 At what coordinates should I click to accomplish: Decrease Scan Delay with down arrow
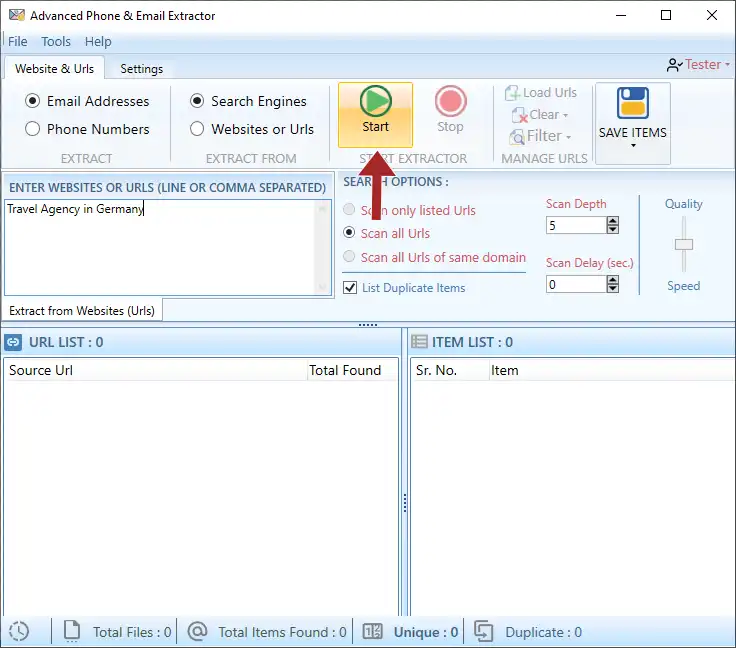pyautogui.click(x=613, y=288)
